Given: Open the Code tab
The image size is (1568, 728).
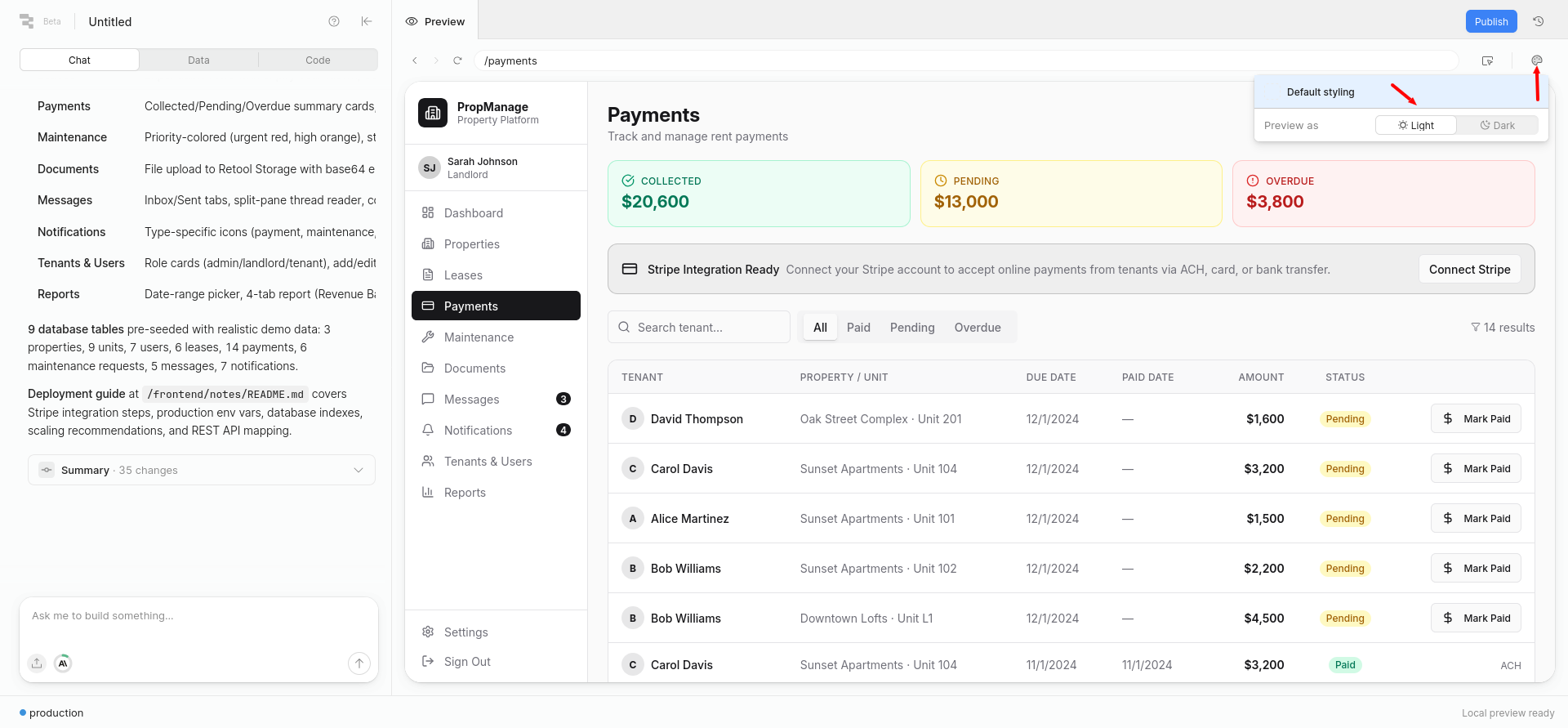Looking at the screenshot, I should (318, 60).
